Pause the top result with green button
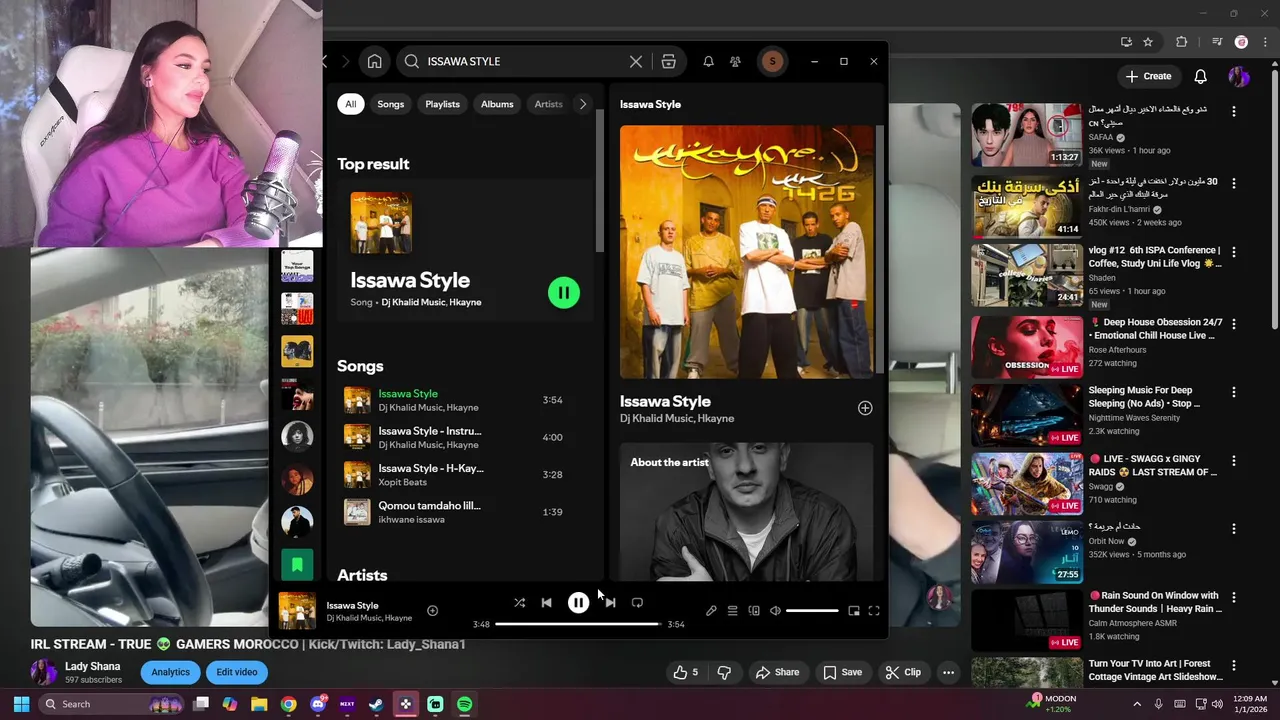 (564, 292)
